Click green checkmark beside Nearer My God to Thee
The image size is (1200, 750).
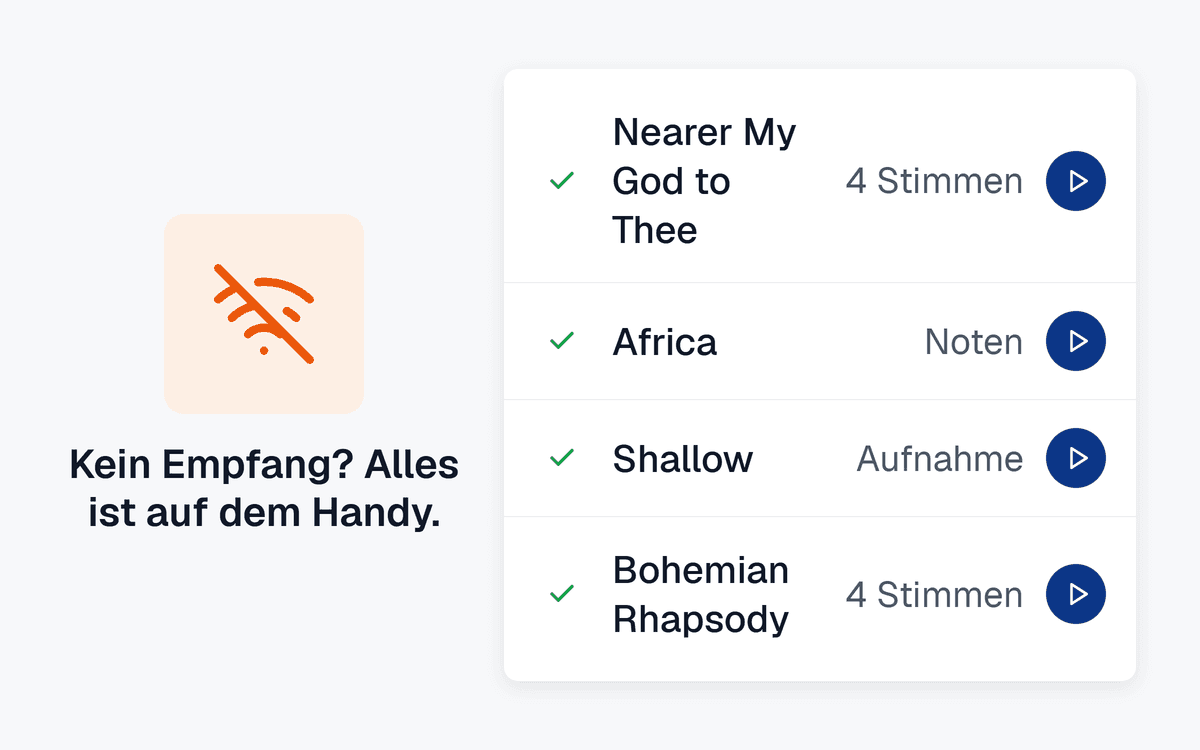point(562,181)
